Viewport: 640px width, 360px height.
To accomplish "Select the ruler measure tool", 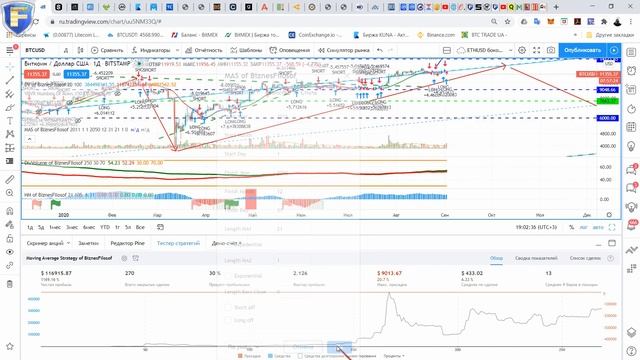I will (x=10, y=179).
